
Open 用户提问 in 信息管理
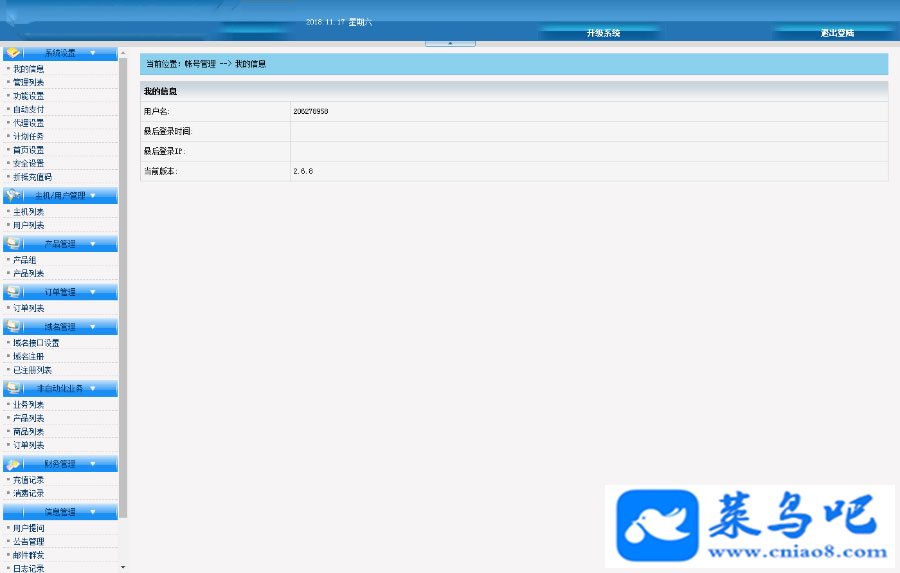[x=29, y=528]
